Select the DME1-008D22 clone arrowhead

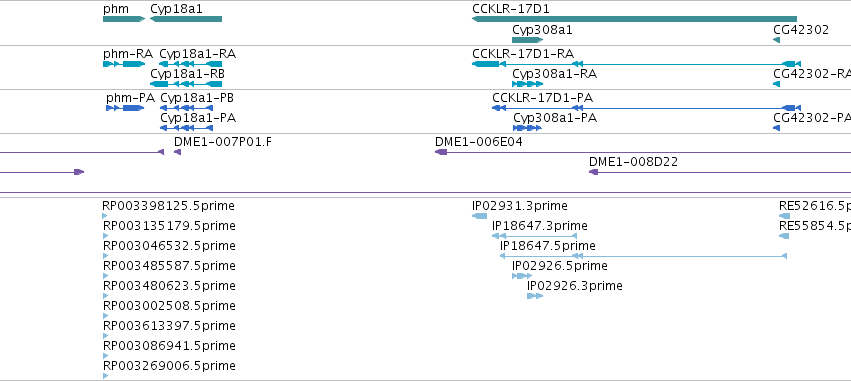tap(594, 172)
